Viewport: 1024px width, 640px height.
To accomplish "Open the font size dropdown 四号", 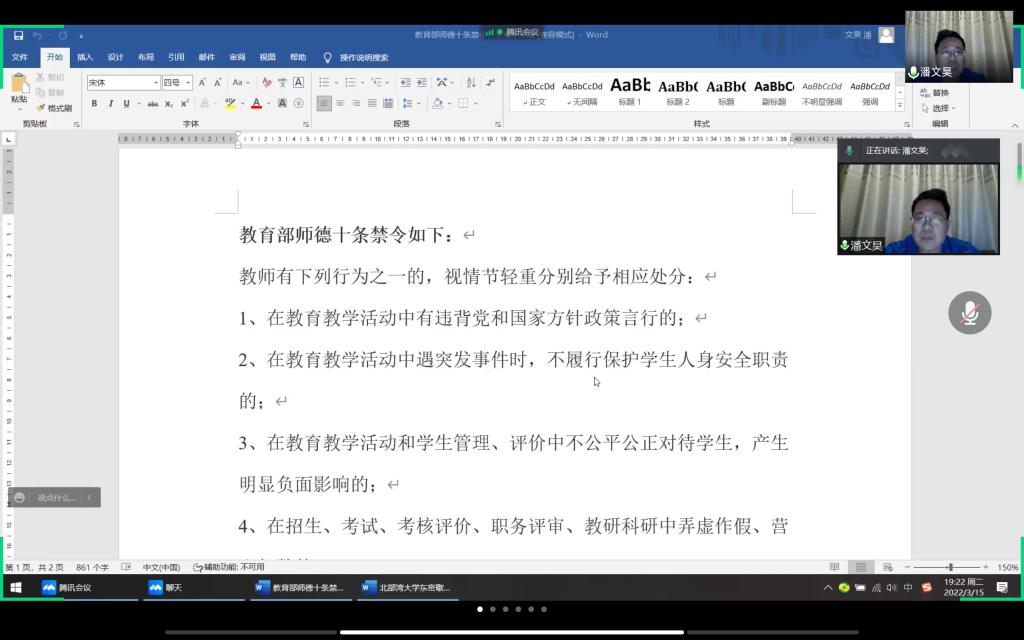I will [177, 83].
